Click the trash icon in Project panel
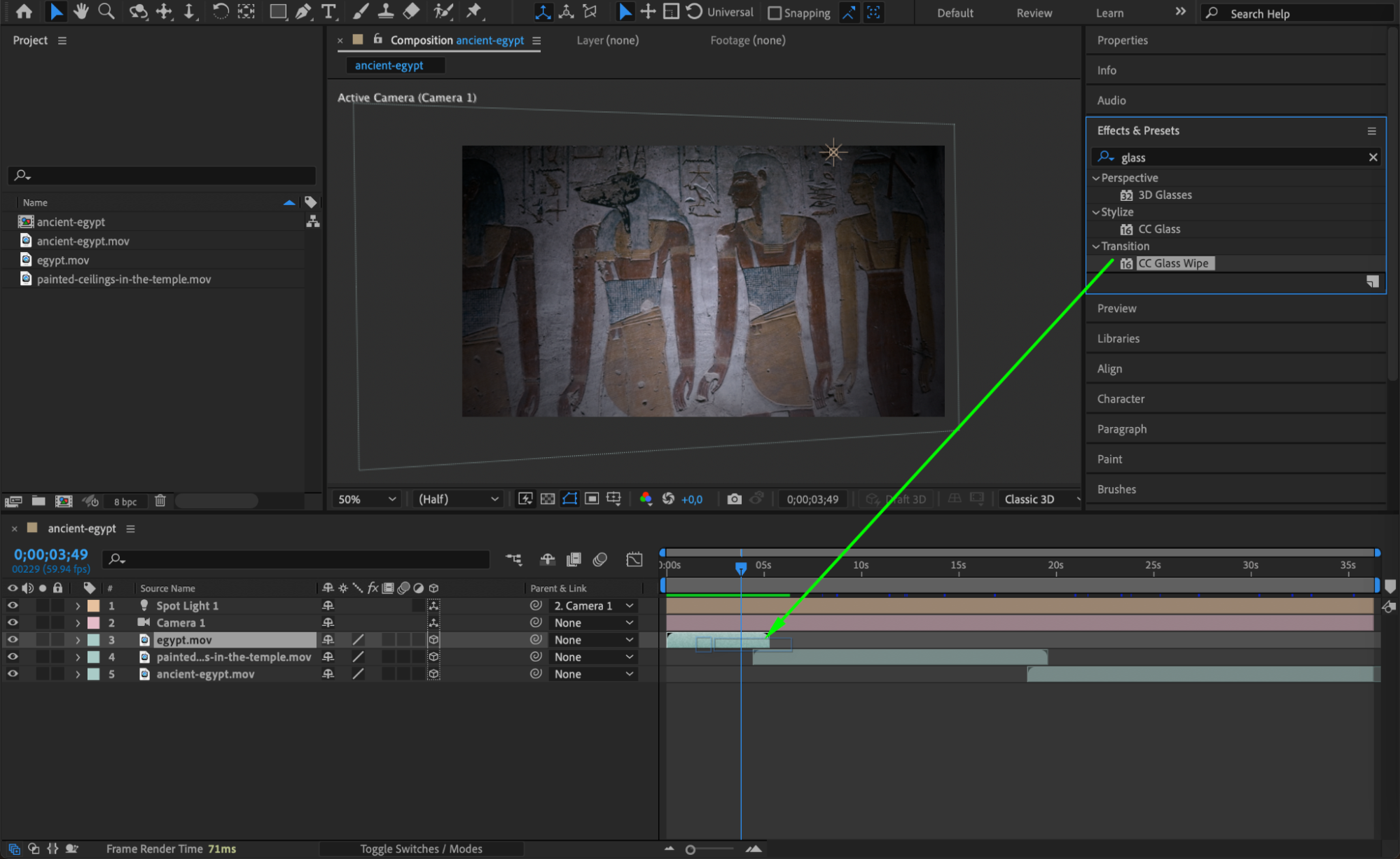This screenshot has height=859, width=1400. [x=160, y=501]
